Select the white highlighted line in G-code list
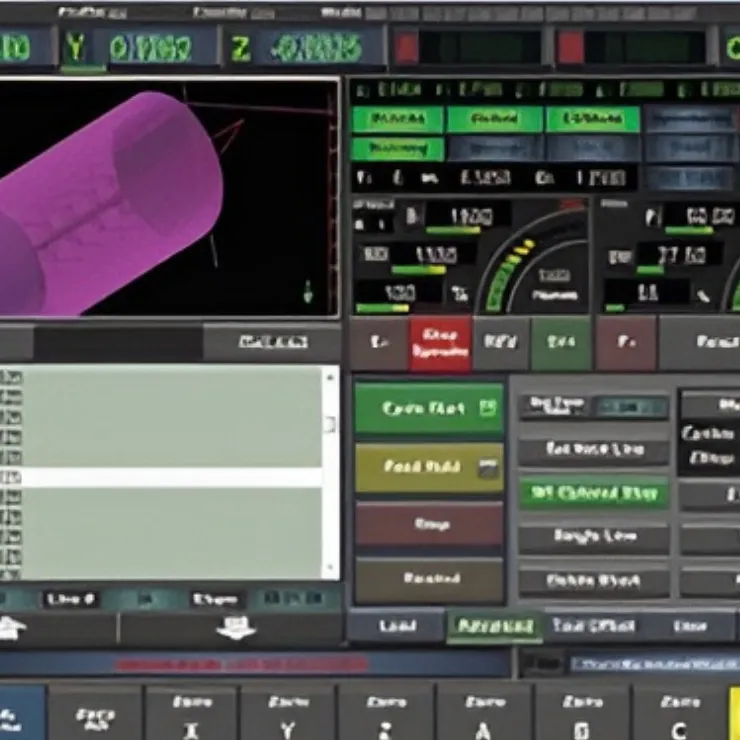The image size is (740, 740). pyautogui.click(x=165, y=477)
